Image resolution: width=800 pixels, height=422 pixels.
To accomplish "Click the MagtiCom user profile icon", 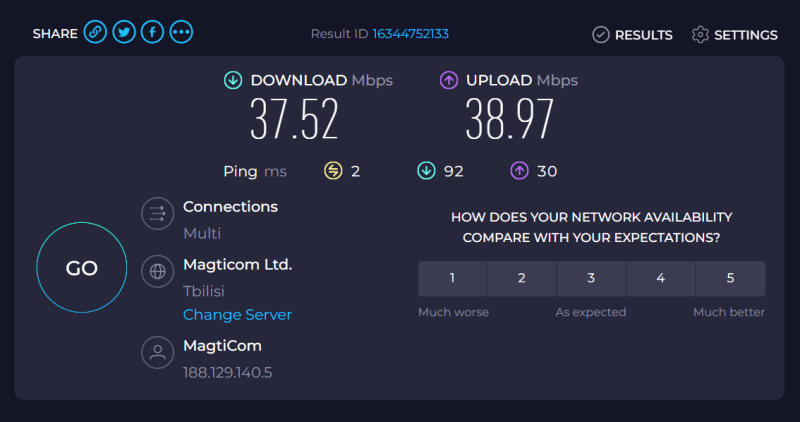I will pyautogui.click(x=157, y=352).
